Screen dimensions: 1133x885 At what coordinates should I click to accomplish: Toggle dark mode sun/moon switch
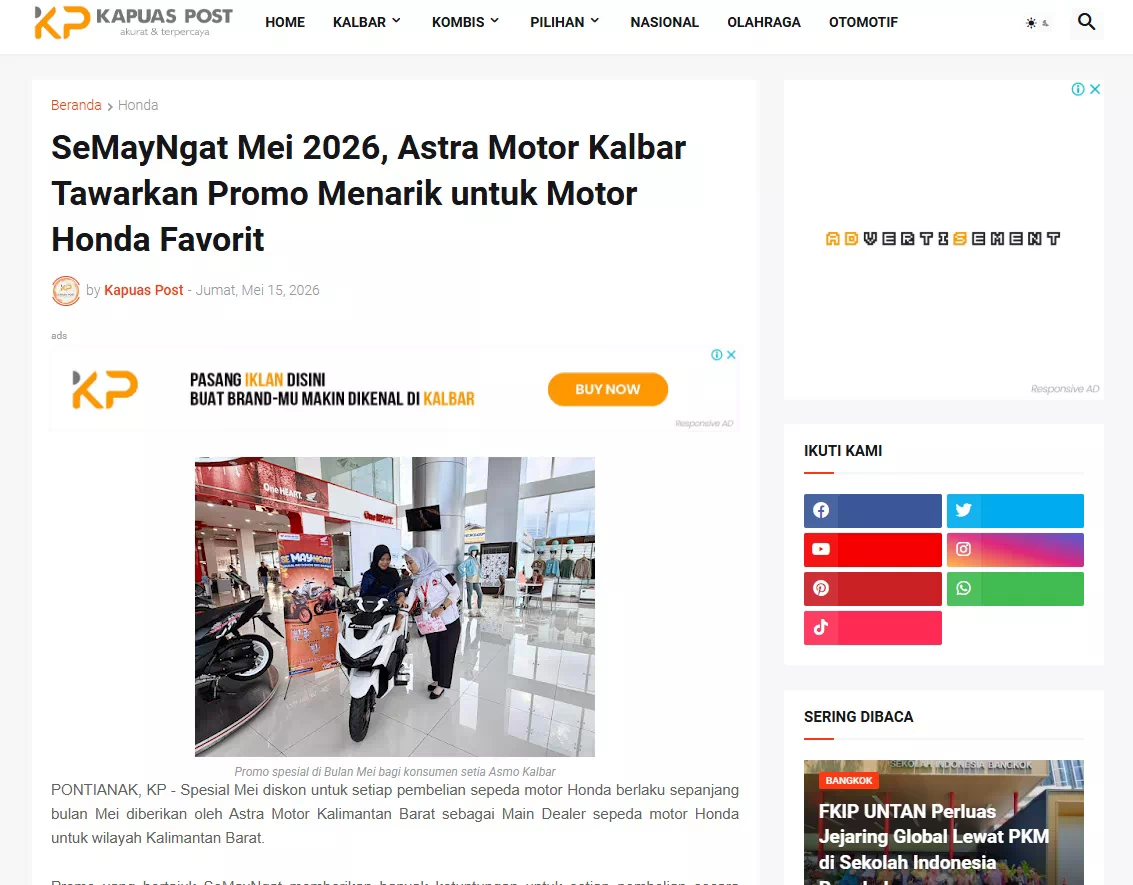click(1037, 23)
